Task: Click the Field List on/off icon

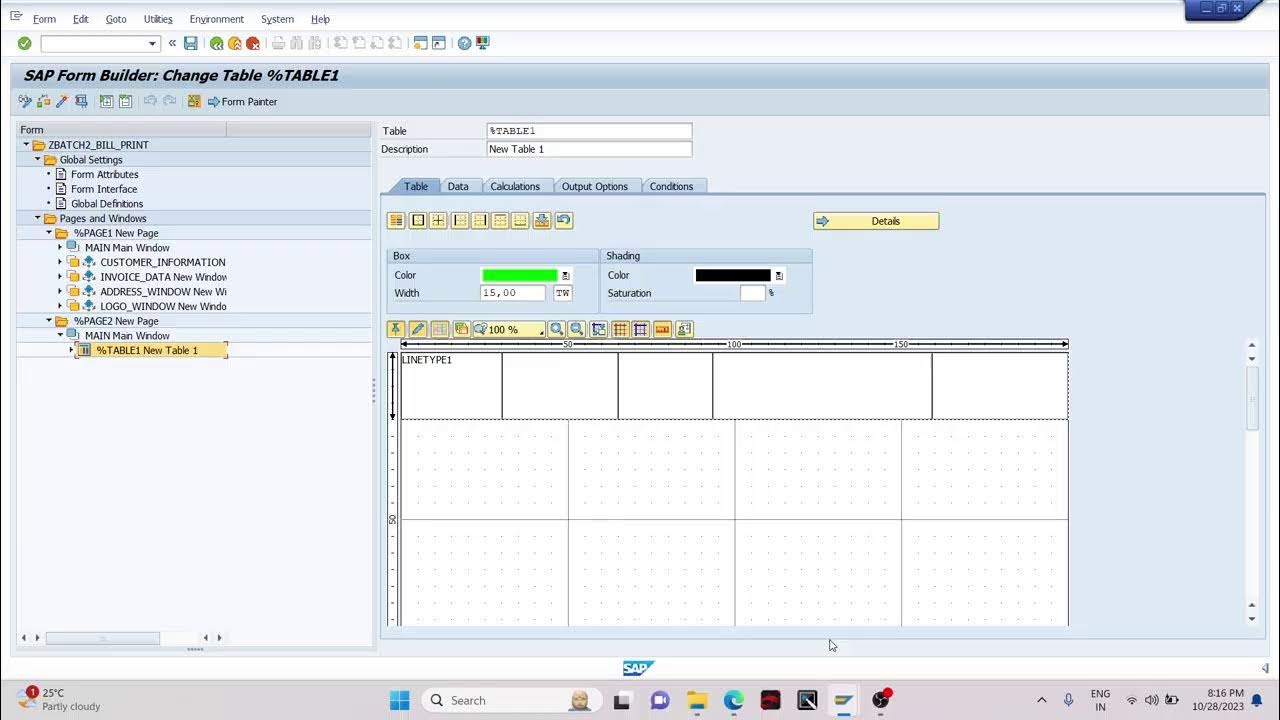Action: (194, 101)
